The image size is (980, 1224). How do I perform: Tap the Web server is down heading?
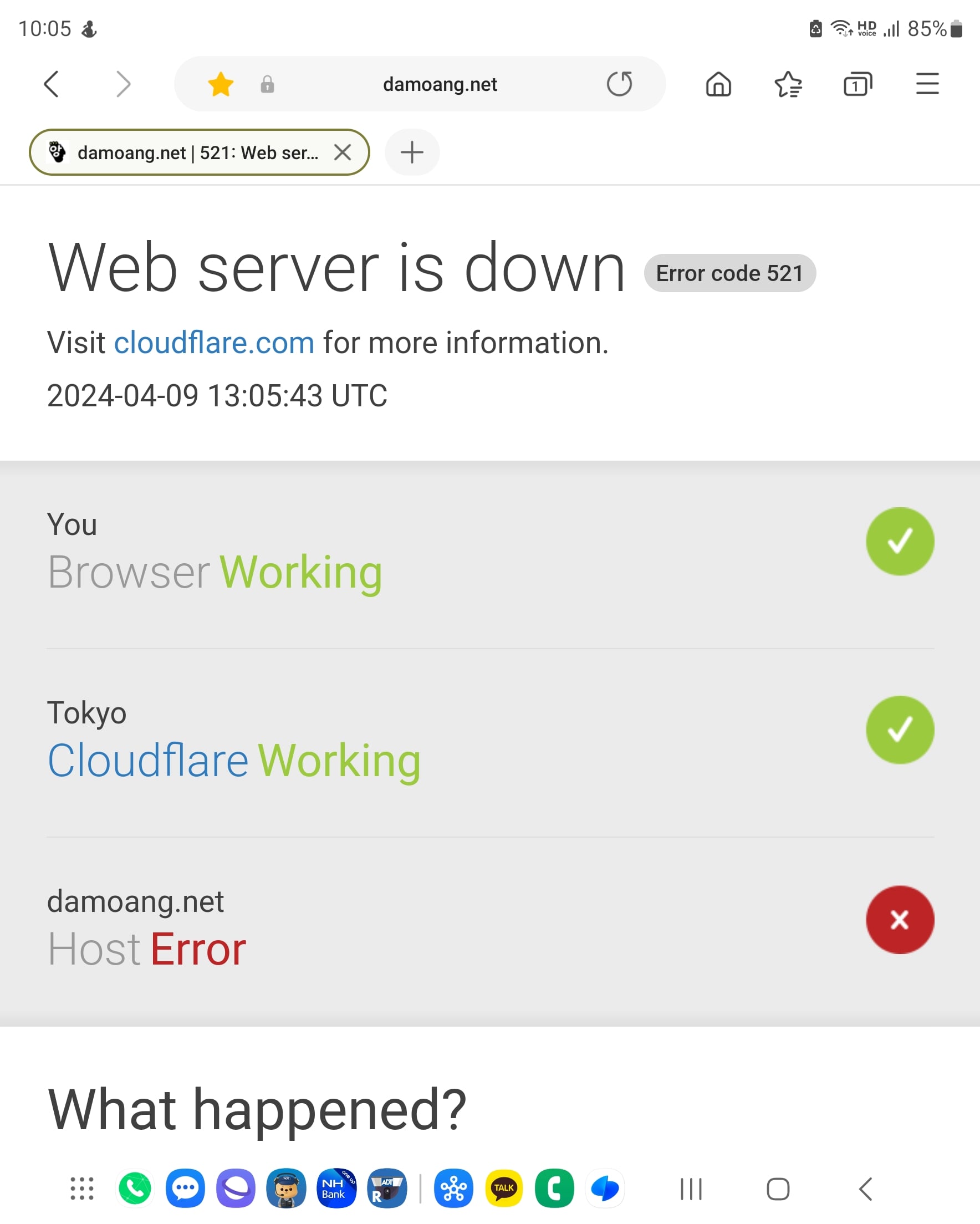336,267
